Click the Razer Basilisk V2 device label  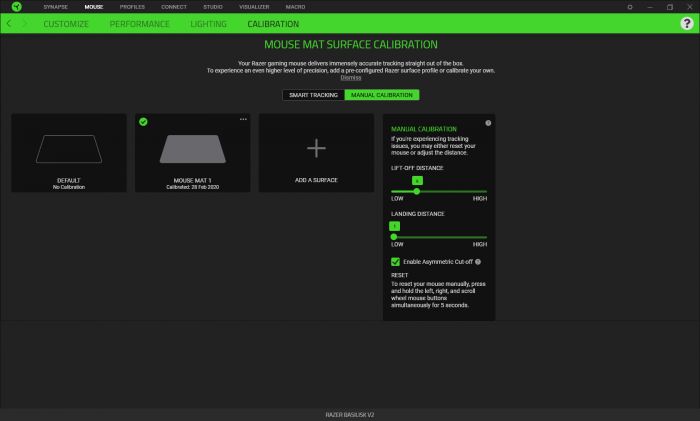coord(350,415)
